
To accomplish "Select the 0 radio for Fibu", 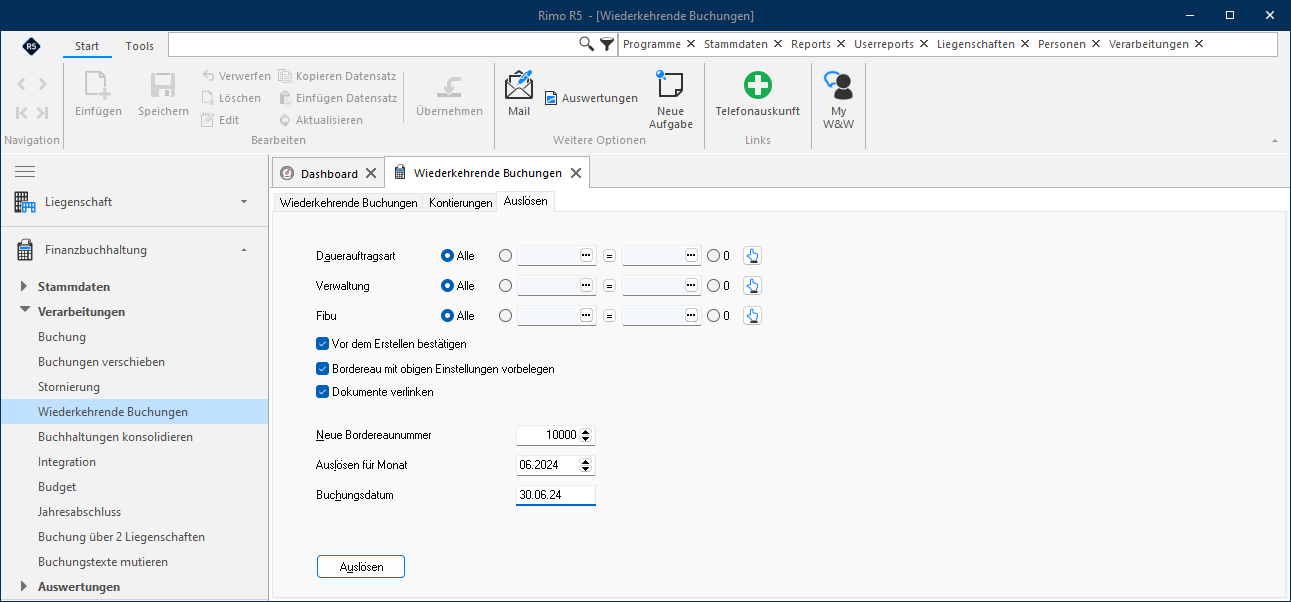I will (713, 316).
